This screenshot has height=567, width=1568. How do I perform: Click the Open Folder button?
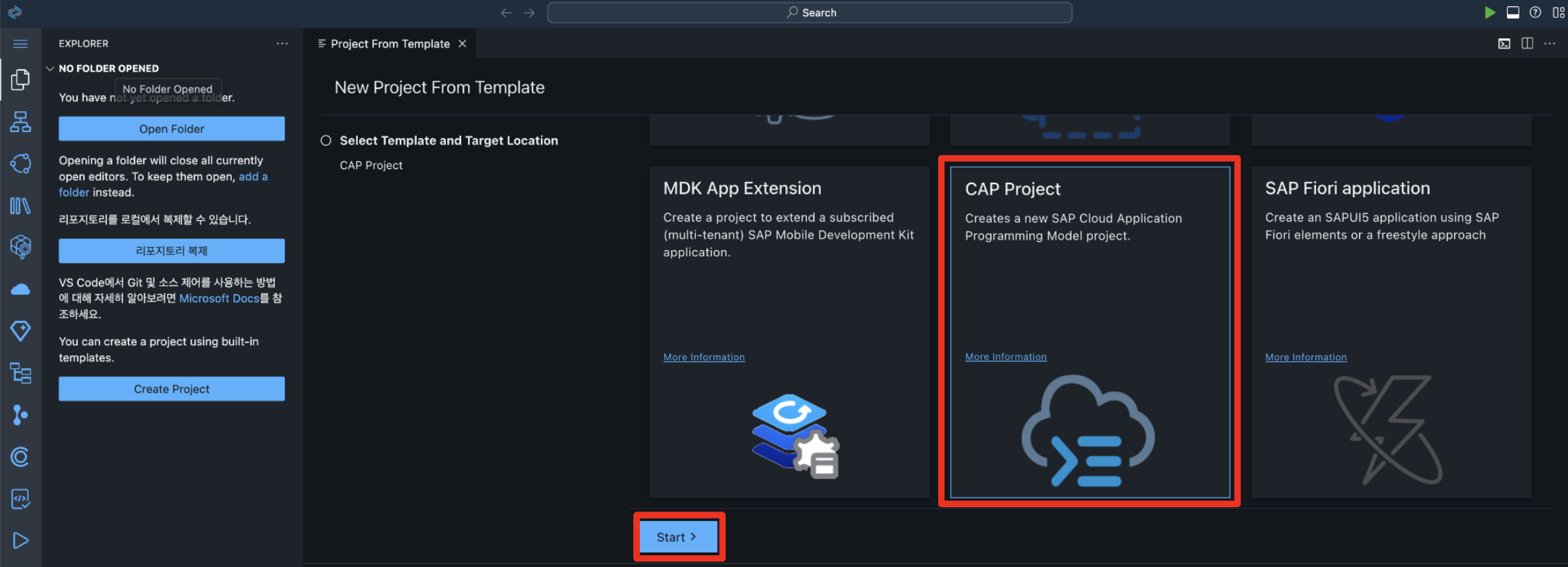tap(172, 129)
